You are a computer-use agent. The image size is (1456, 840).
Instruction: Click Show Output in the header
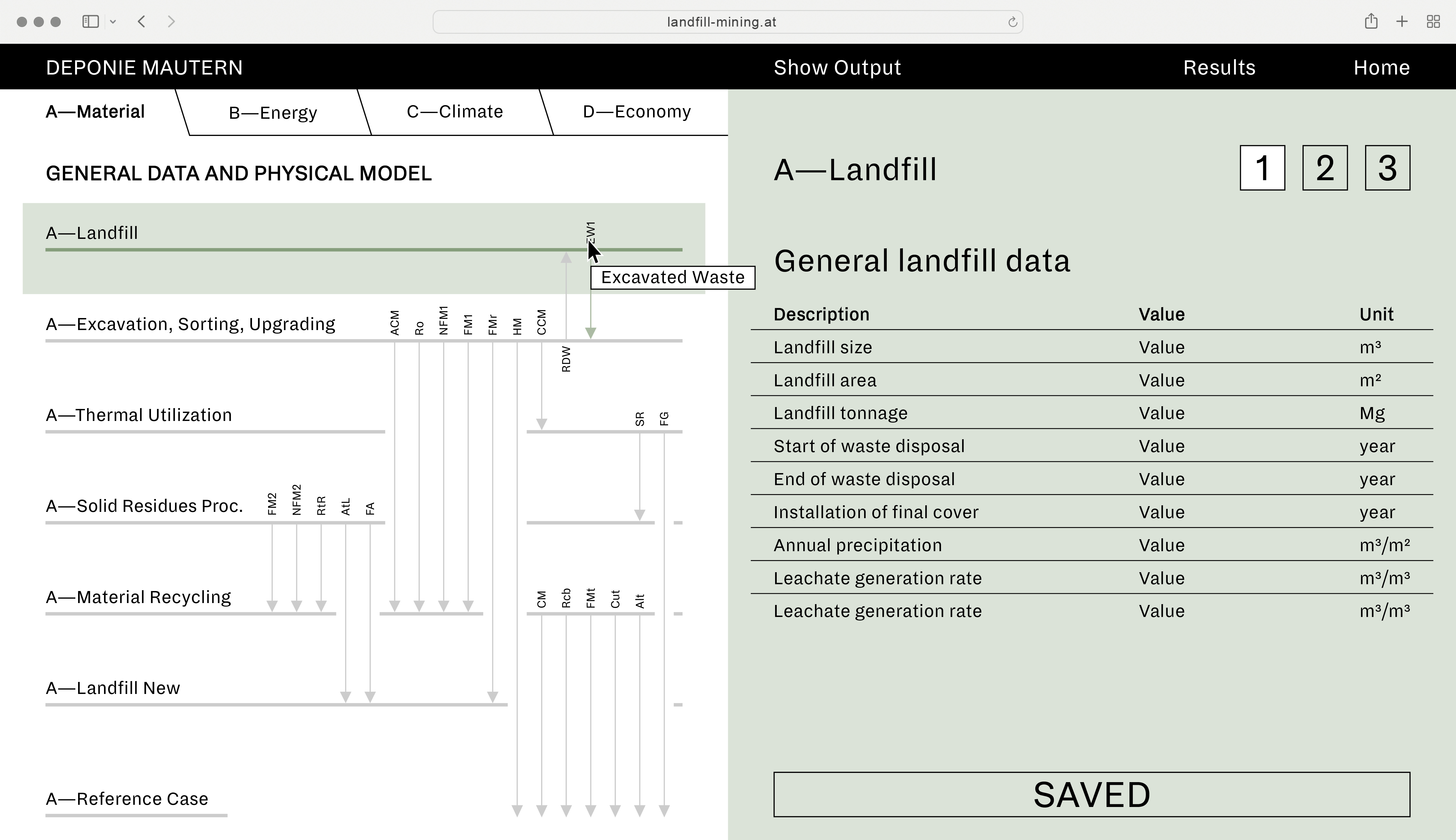(x=837, y=67)
